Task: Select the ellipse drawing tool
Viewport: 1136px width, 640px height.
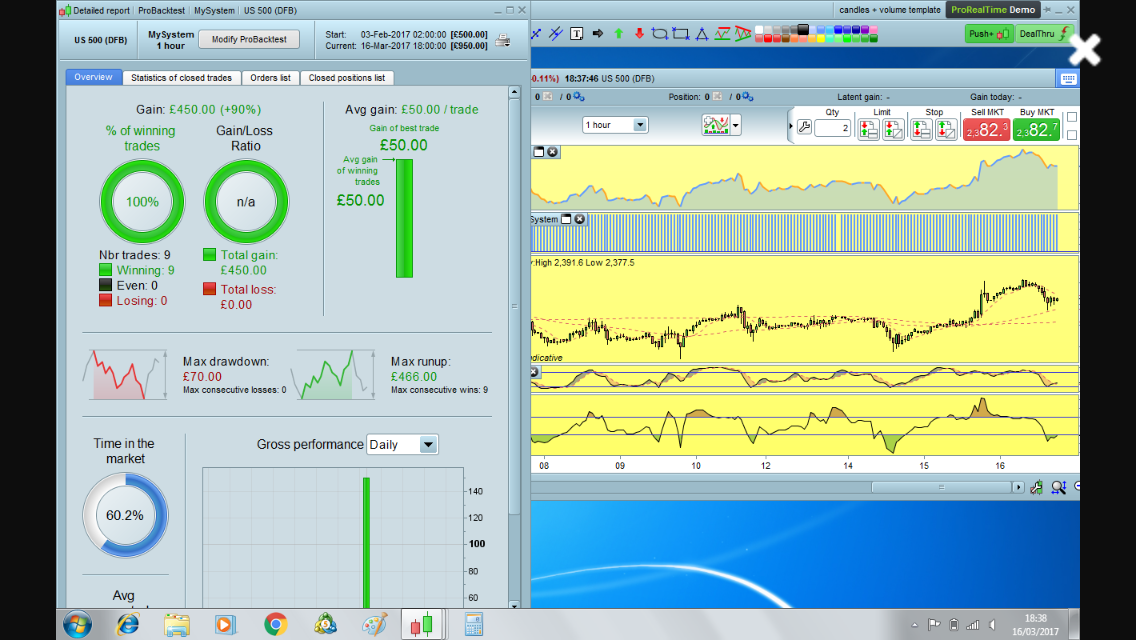Action: (659, 33)
